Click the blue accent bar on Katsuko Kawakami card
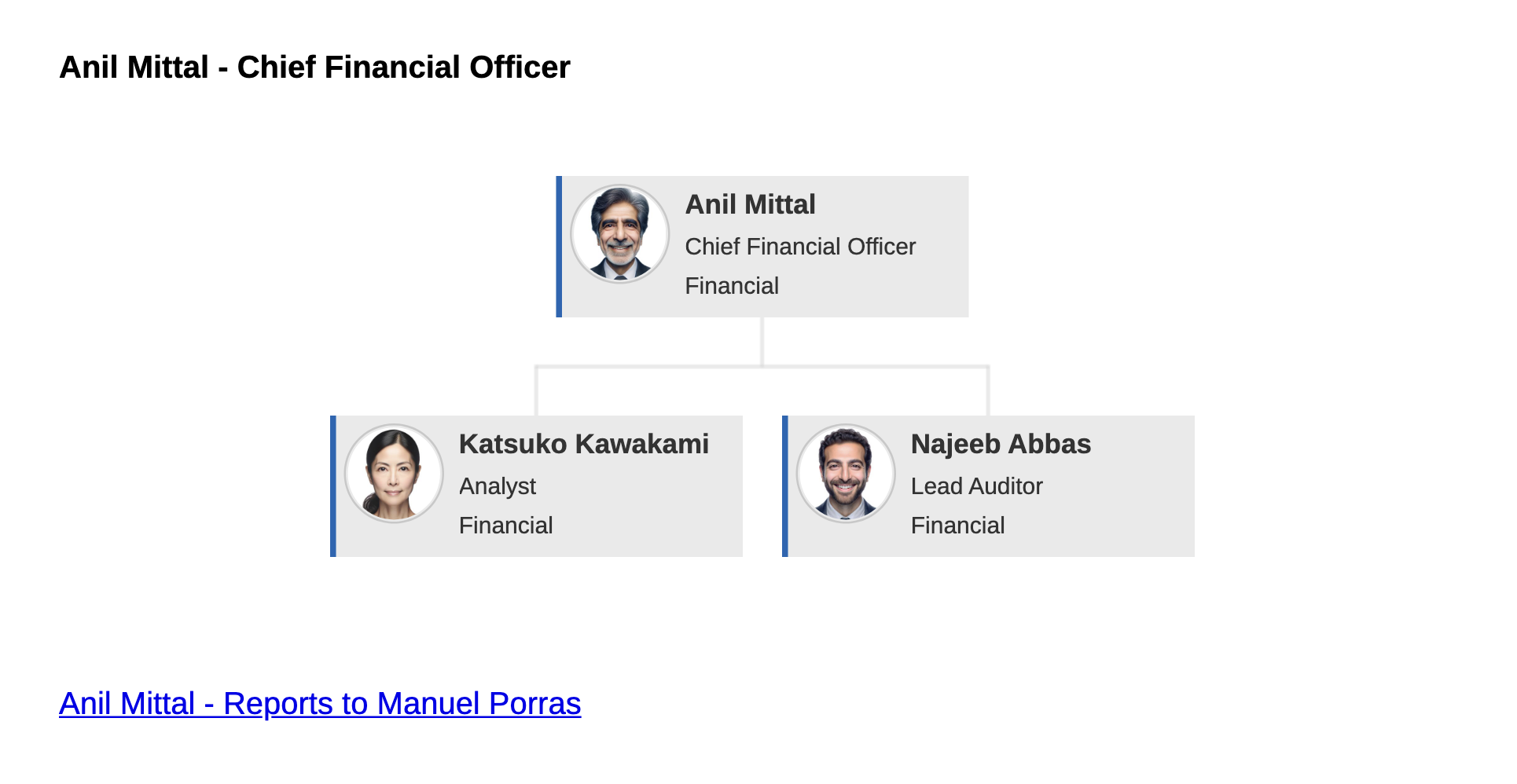The height and width of the screenshot is (784, 1517). (x=333, y=486)
